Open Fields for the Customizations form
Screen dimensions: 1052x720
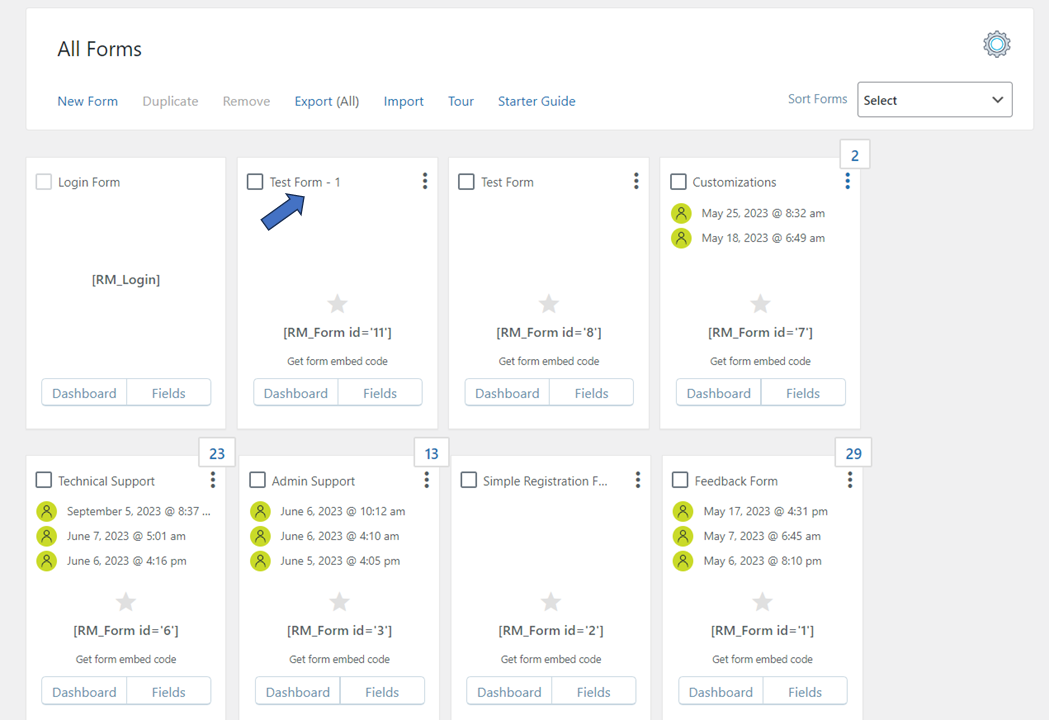pyautogui.click(x=803, y=393)
